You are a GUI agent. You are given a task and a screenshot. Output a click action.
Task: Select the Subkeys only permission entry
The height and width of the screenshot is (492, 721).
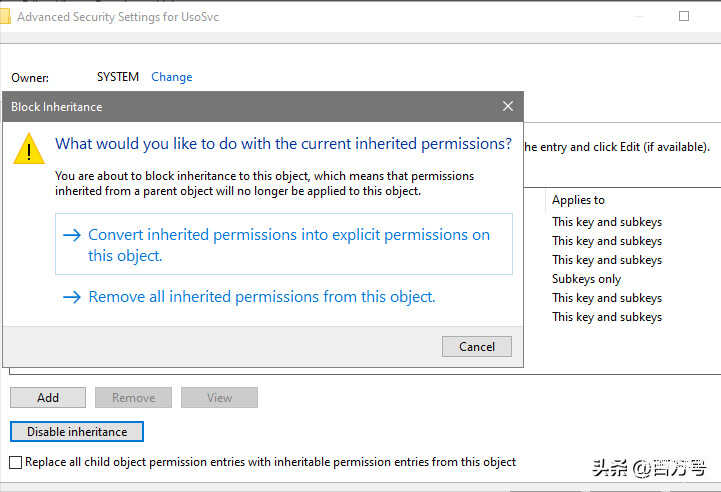pos(586,279)
